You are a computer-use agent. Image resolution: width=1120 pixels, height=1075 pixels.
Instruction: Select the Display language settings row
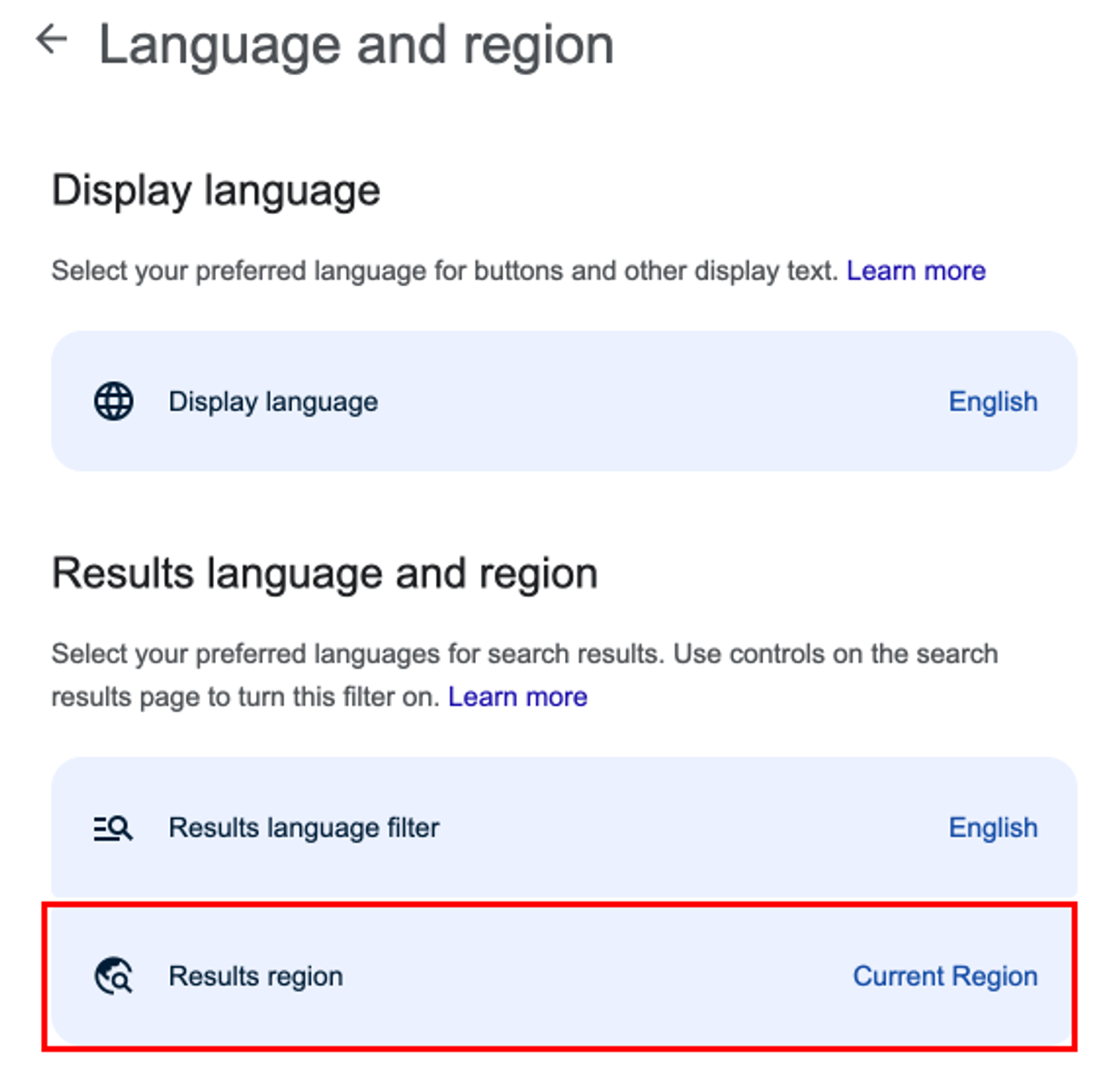click(x=560, y=401)
